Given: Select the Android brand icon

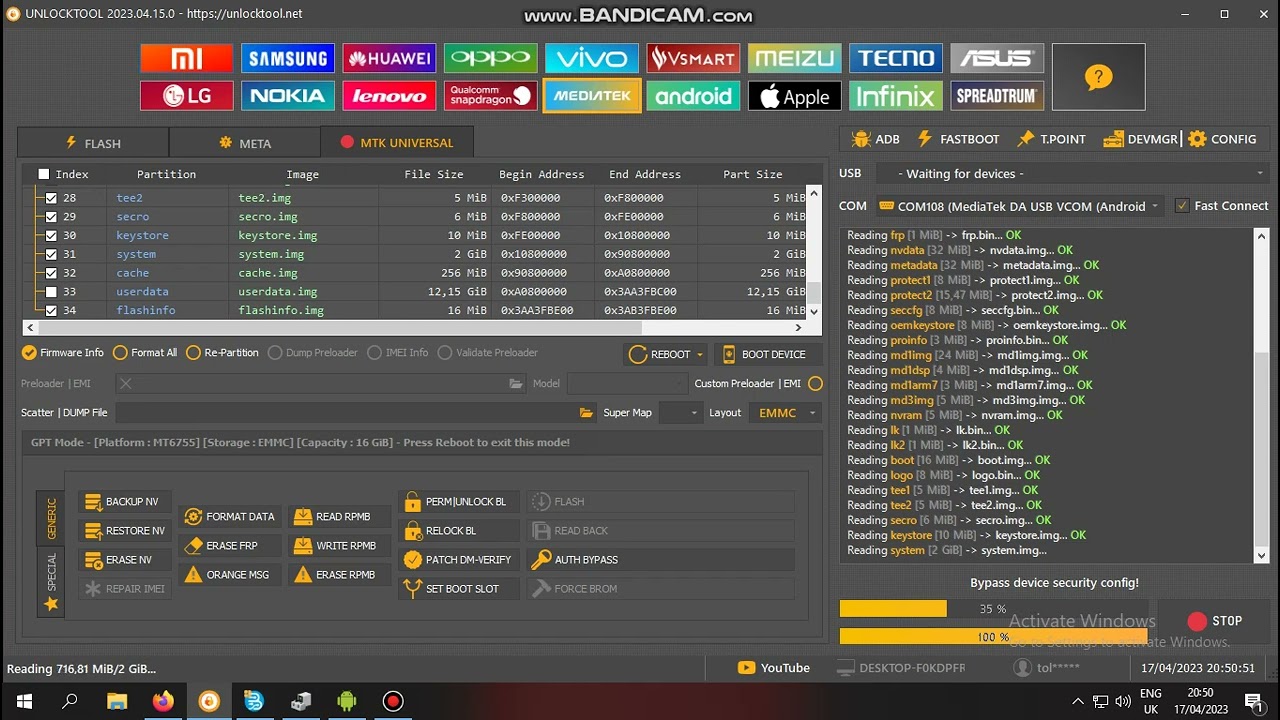Looking at the screenshot, I should tap(693, 96).
